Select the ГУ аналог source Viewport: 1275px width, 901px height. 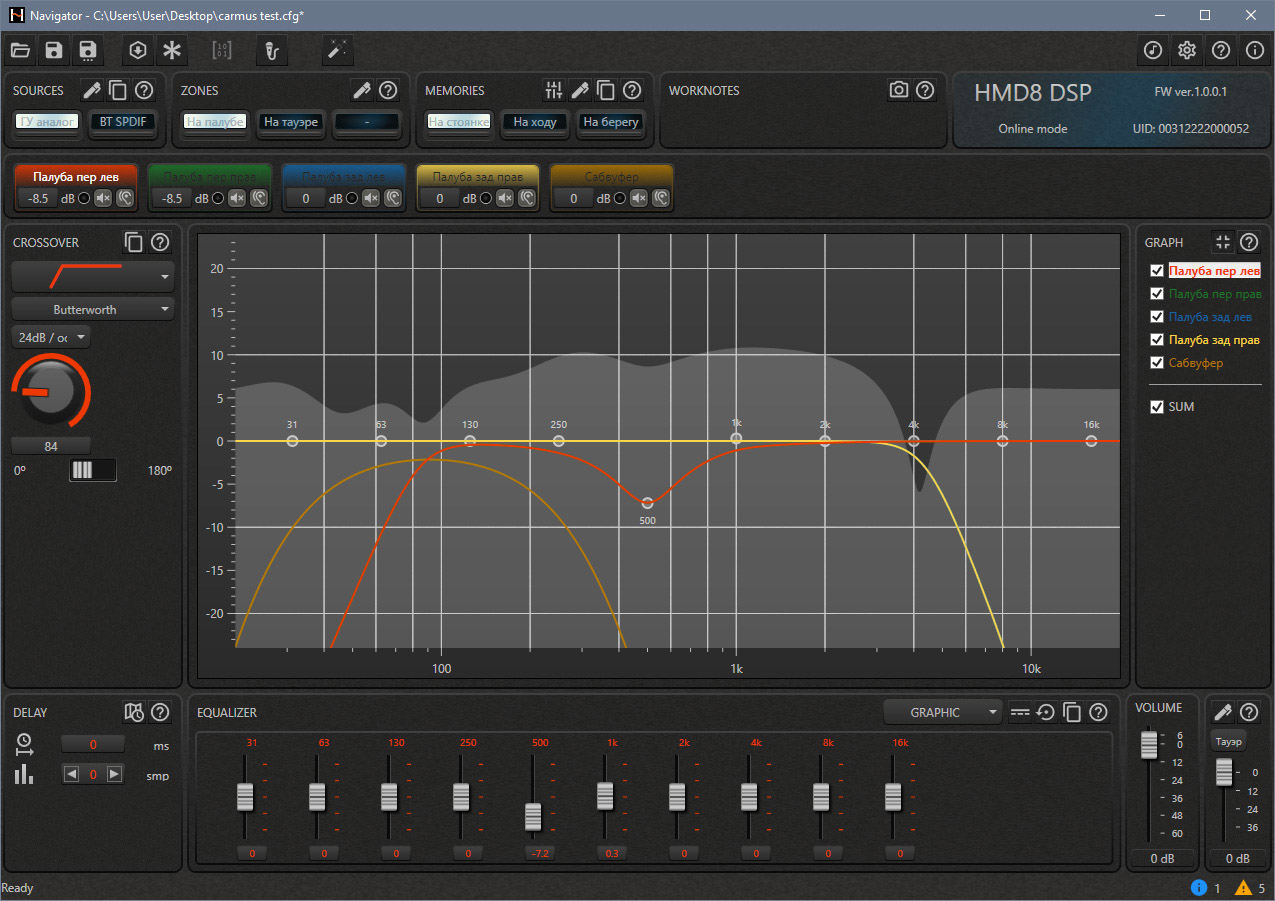(x=48, y=122)
